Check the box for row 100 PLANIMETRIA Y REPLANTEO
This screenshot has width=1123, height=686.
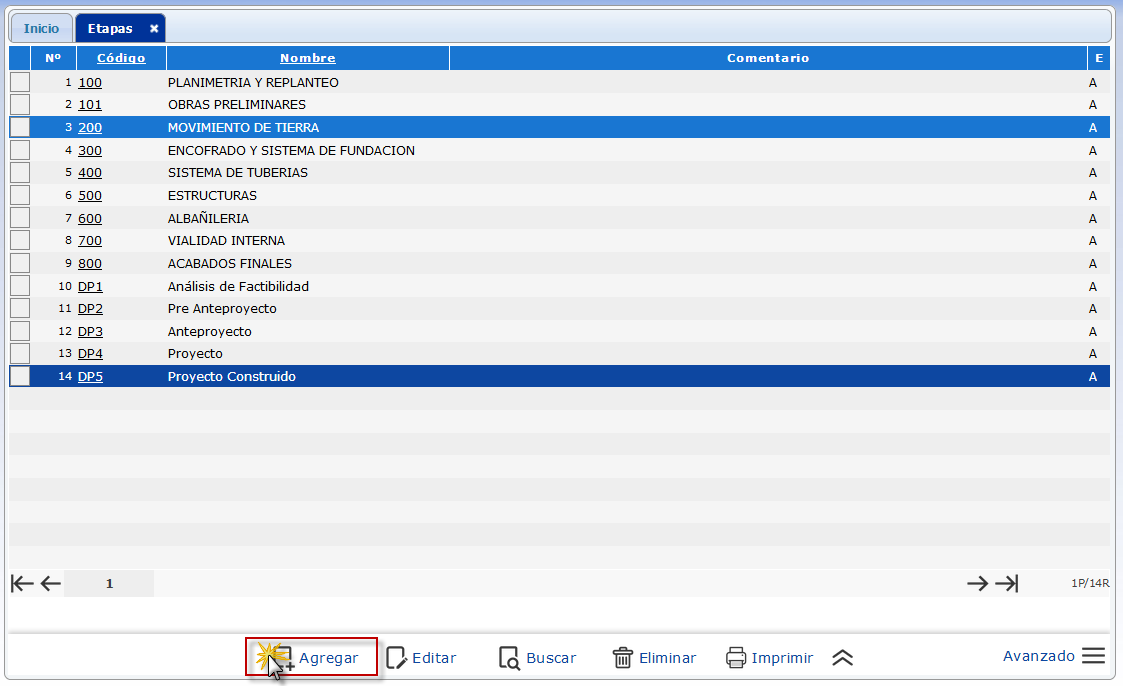[20, 82]
